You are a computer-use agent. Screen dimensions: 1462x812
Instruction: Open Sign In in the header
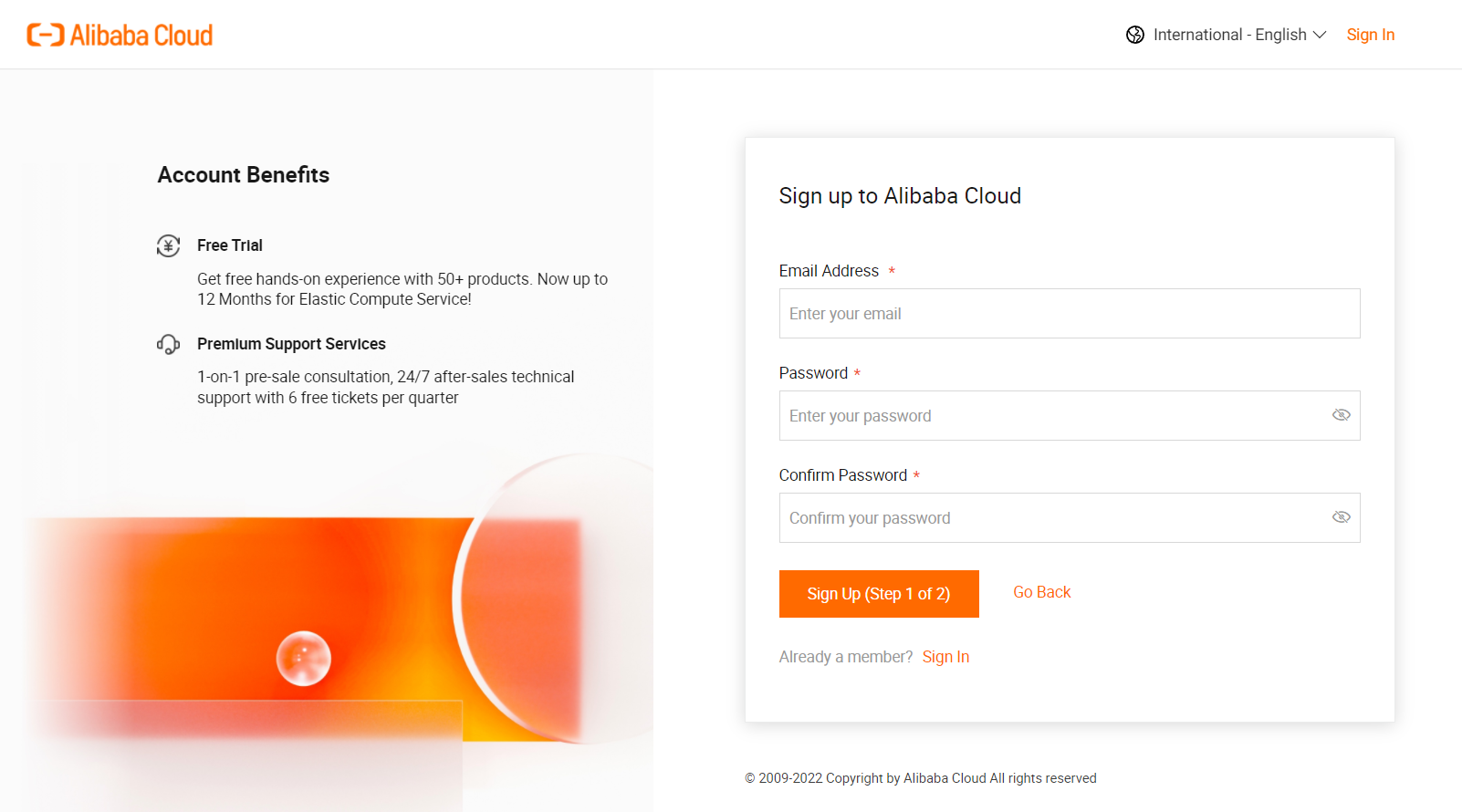pos(1370,35)
